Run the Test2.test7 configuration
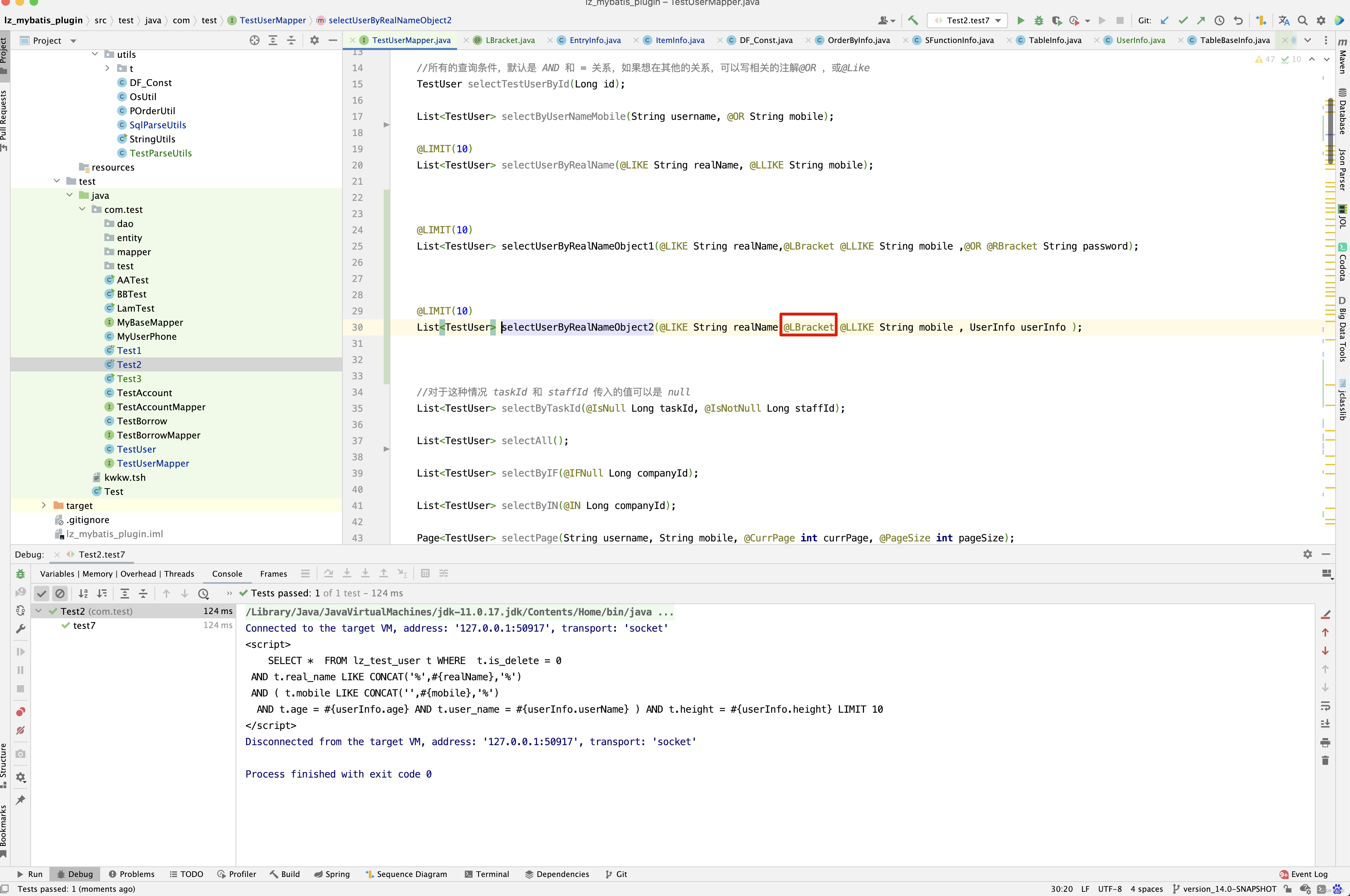 click(x=1021, y=20)
